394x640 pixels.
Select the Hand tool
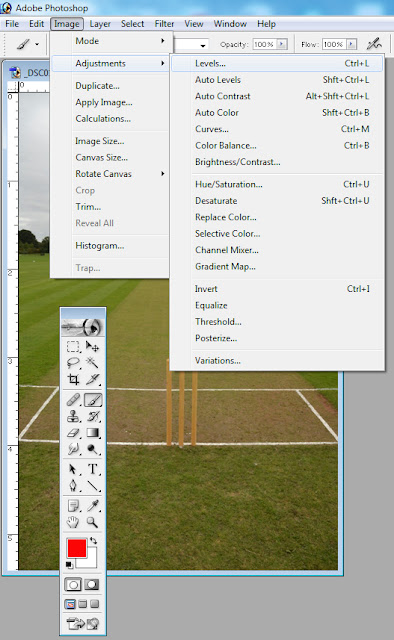(73, 522)
